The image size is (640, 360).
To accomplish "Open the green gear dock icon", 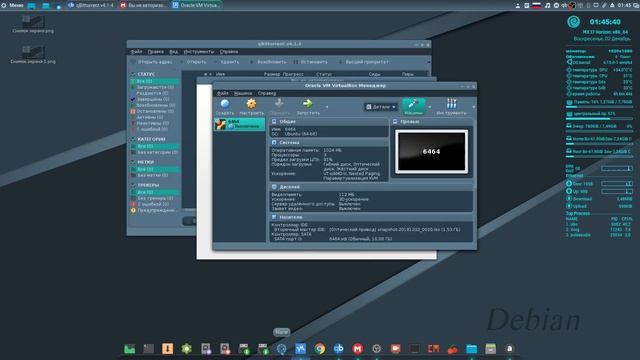I will tap(187, 349).
